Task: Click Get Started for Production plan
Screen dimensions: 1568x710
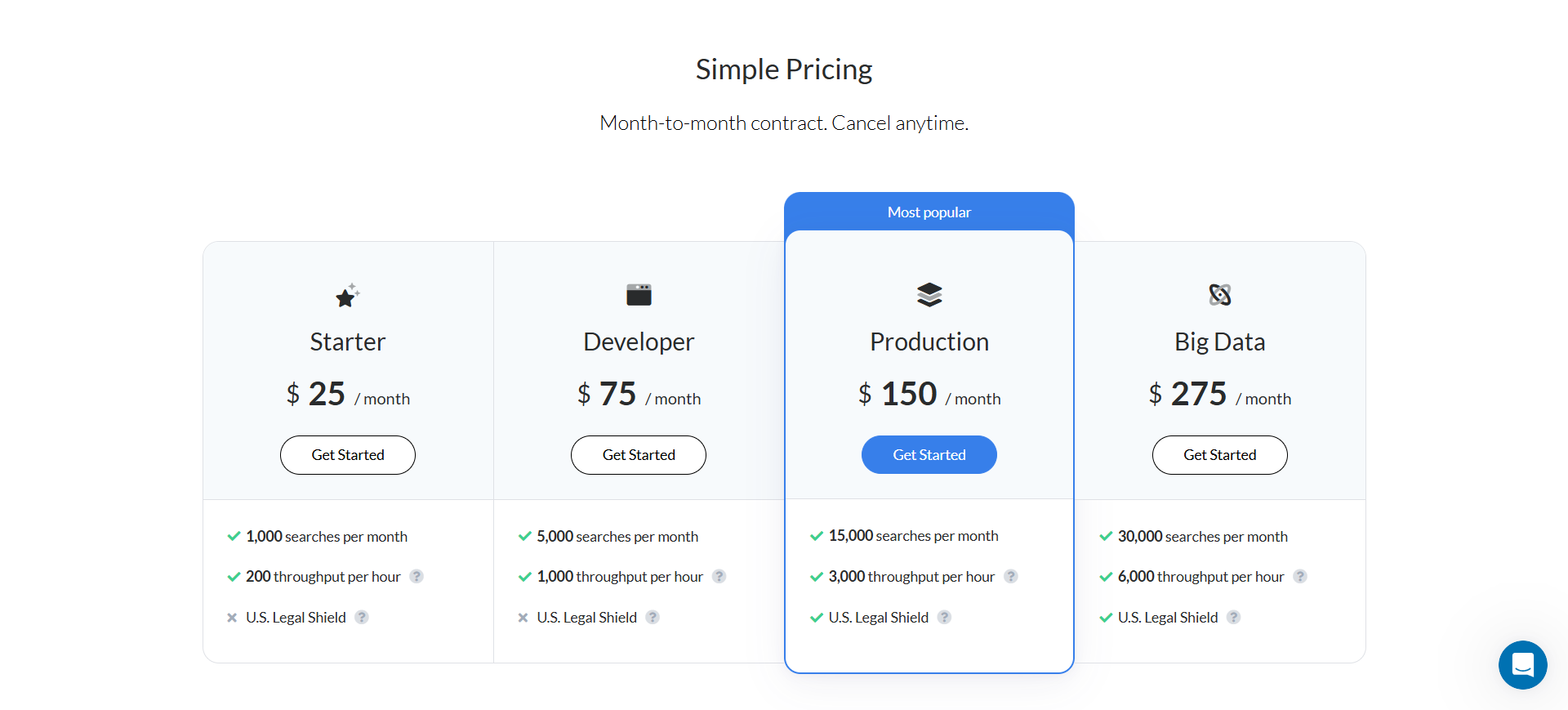Action: click(x=929, y=455)
